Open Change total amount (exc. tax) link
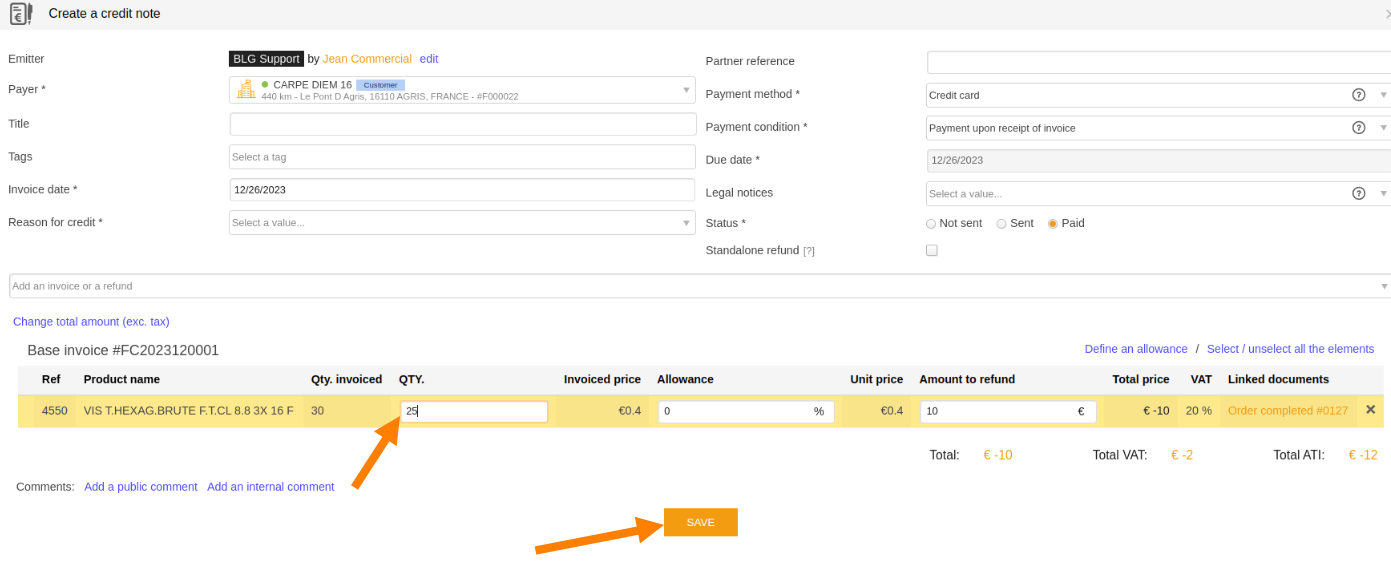 [91, 322]
